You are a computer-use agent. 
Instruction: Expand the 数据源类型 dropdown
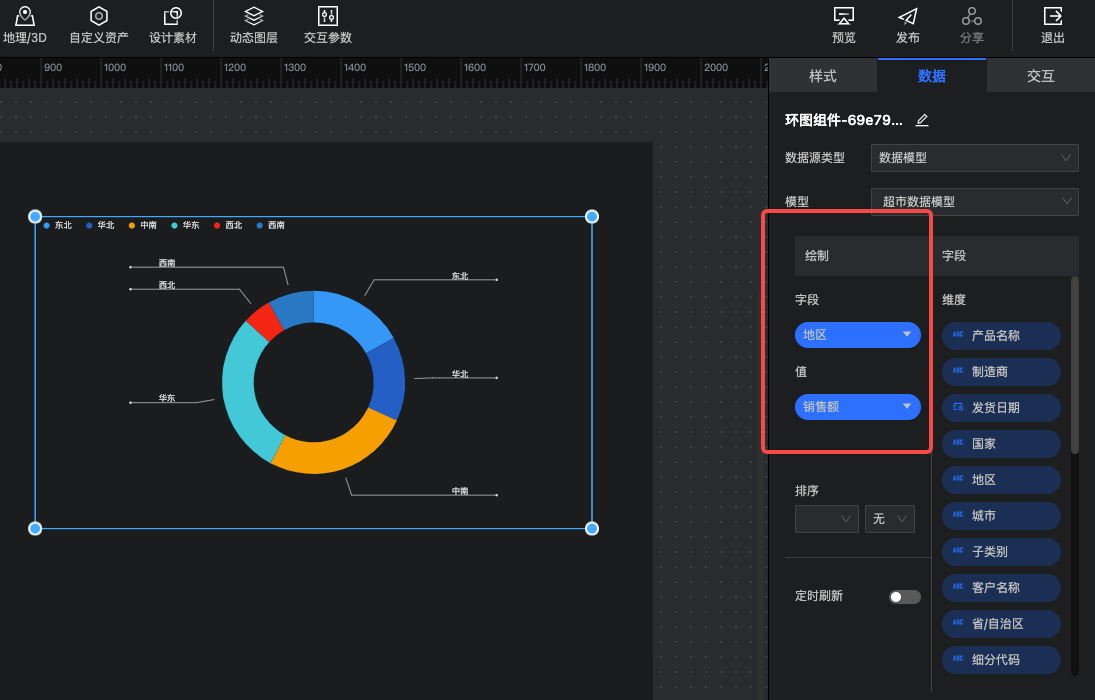click(974, 158)
